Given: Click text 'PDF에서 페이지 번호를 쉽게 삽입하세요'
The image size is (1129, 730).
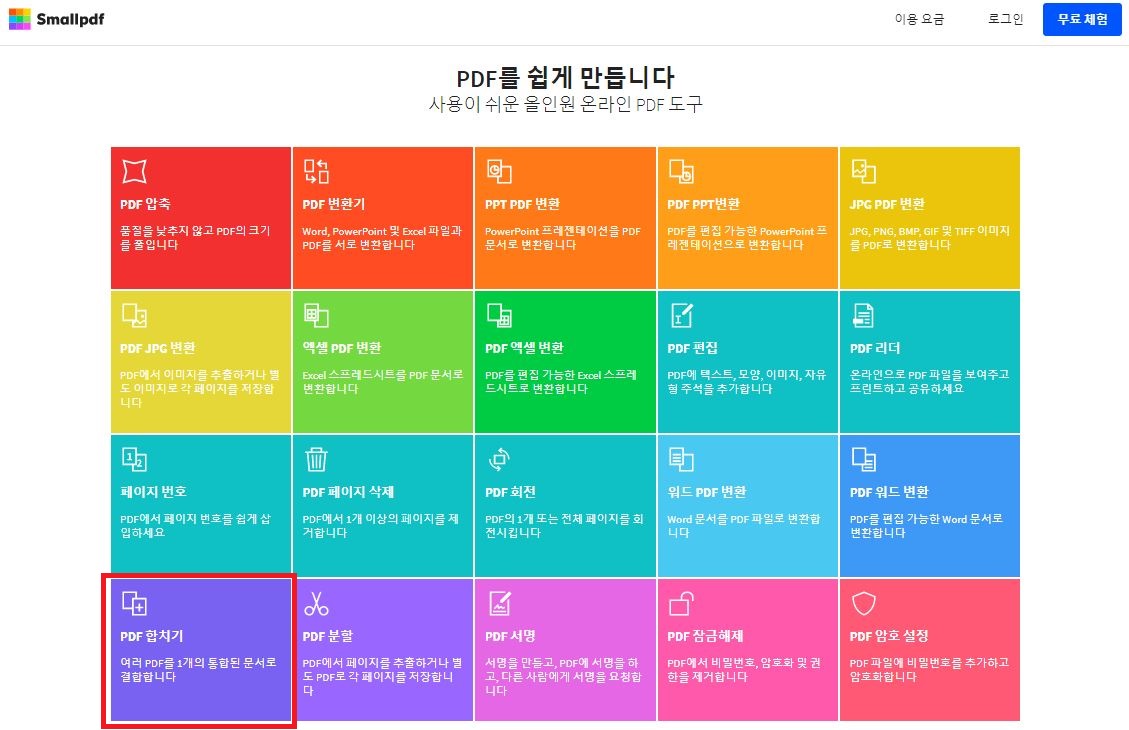Looking at the screenshot, I should point(195,526).
